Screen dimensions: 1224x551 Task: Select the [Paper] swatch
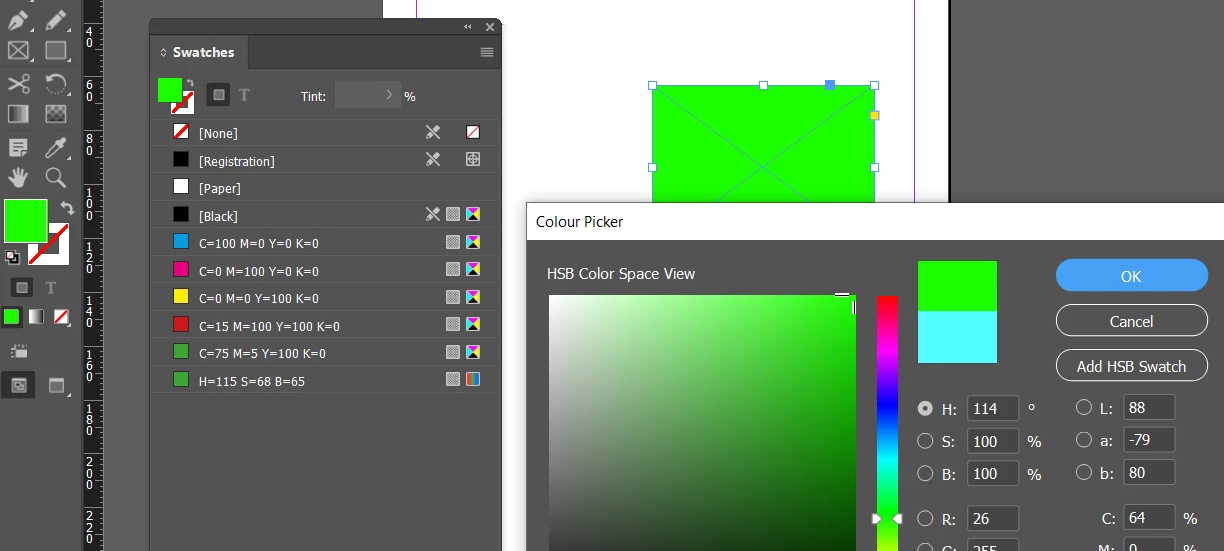(325, 187)
